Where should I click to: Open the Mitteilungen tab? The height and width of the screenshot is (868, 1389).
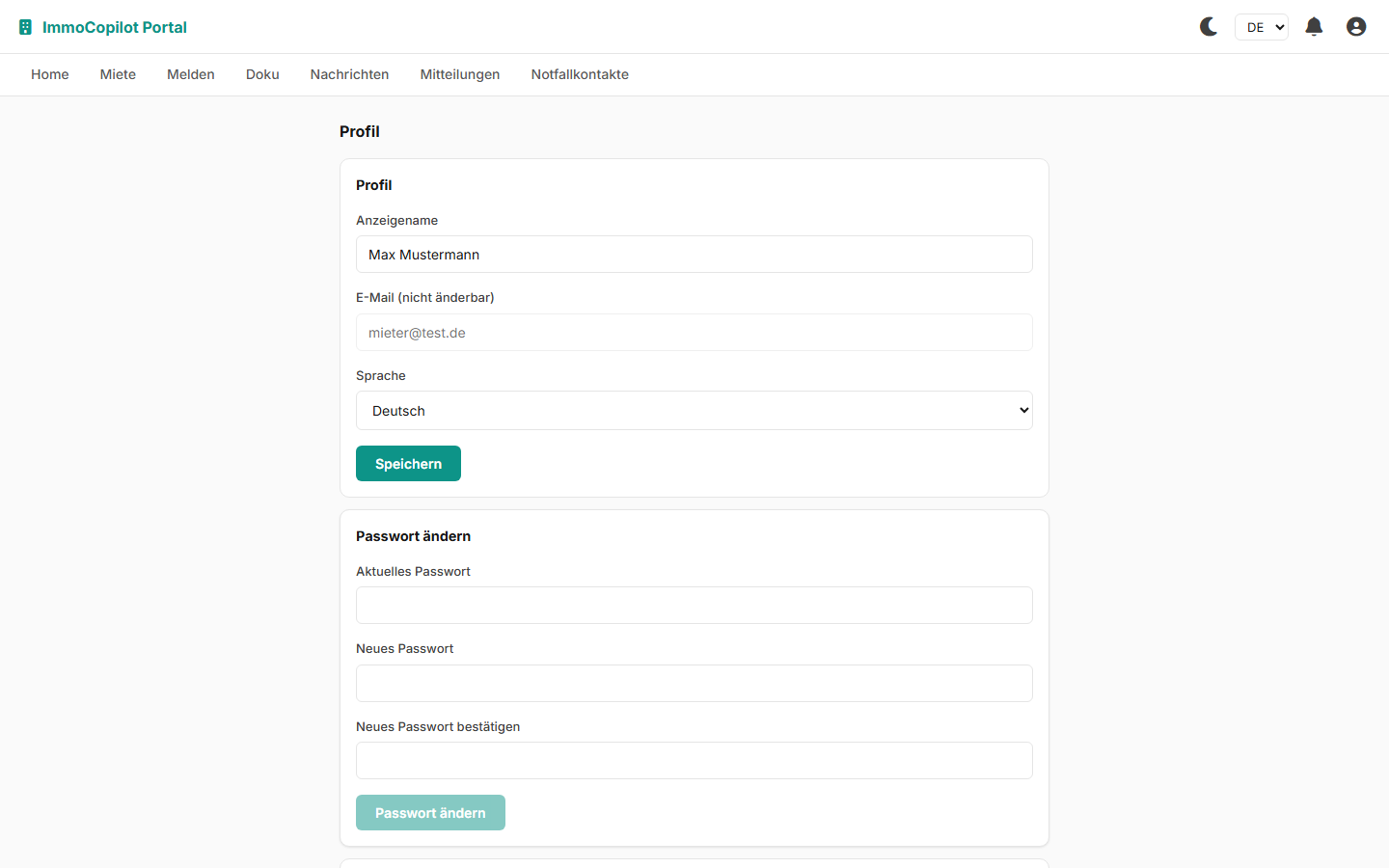(460, 74)
